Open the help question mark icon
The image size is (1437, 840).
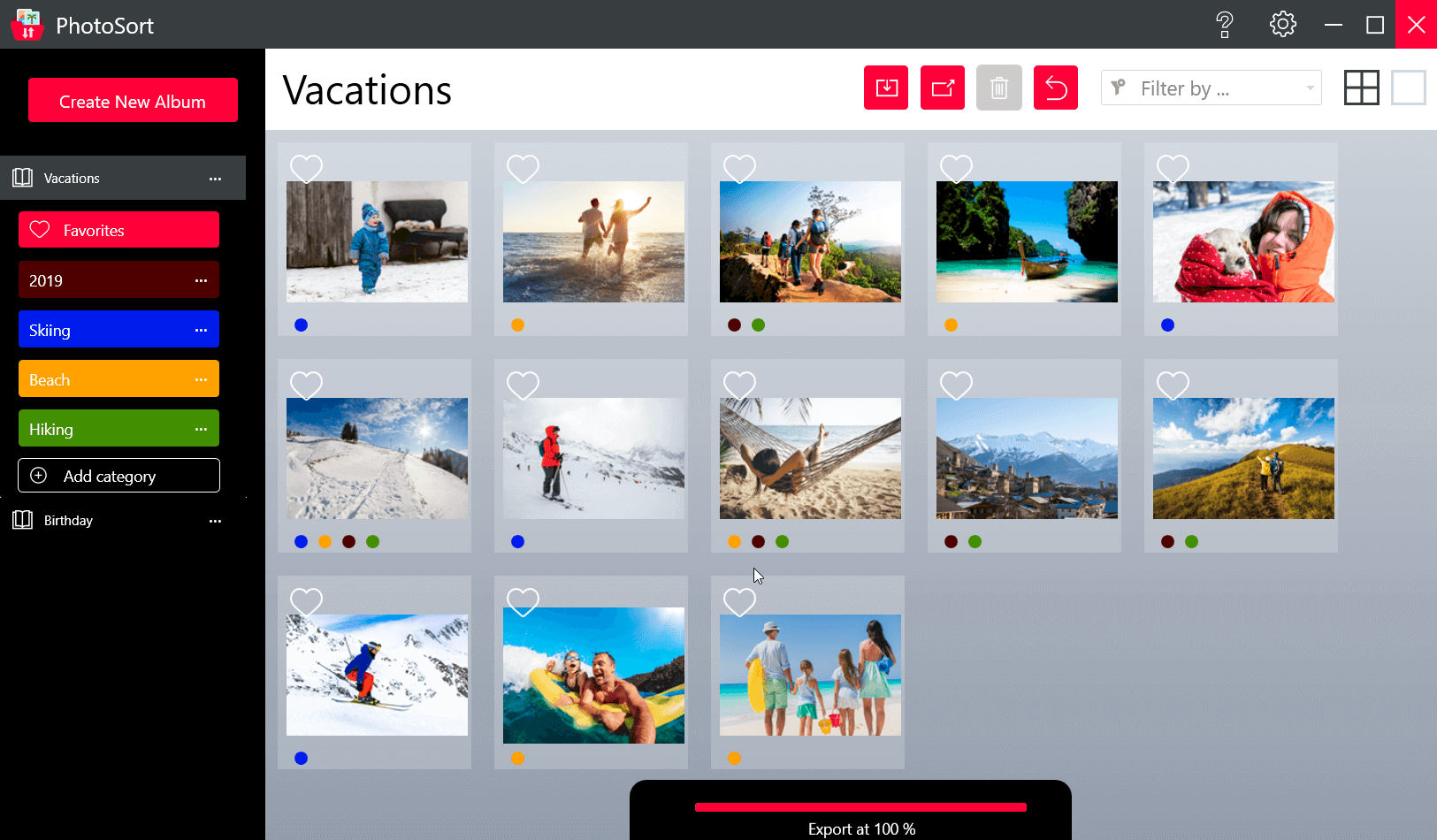pyautogui.click(x=1224, y=25)
